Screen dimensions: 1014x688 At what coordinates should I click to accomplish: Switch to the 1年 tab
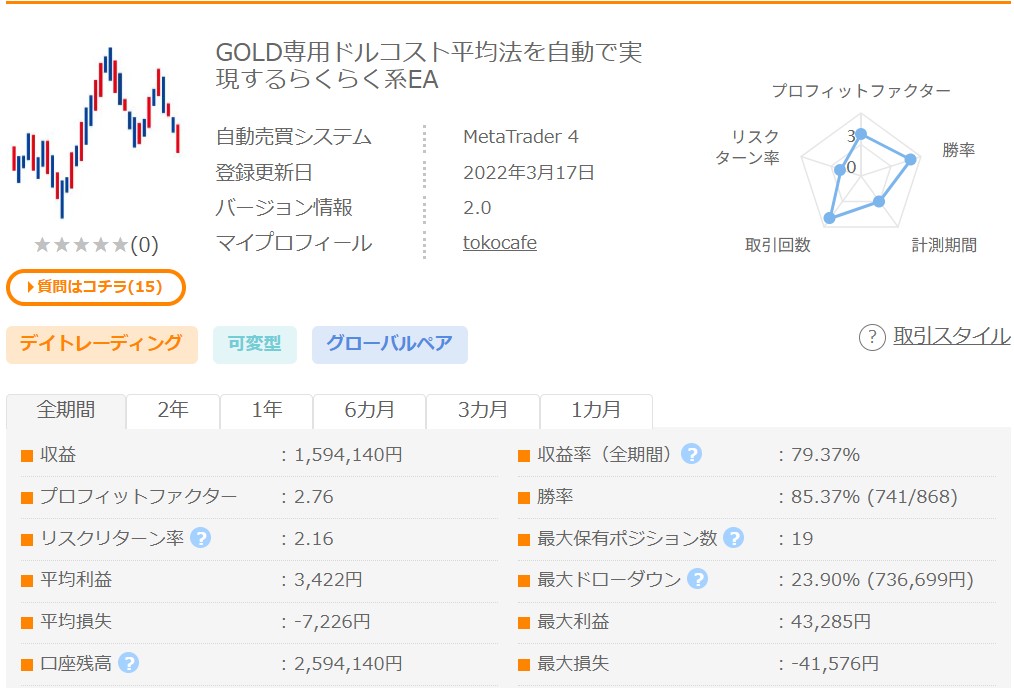[x=266, y=410]
